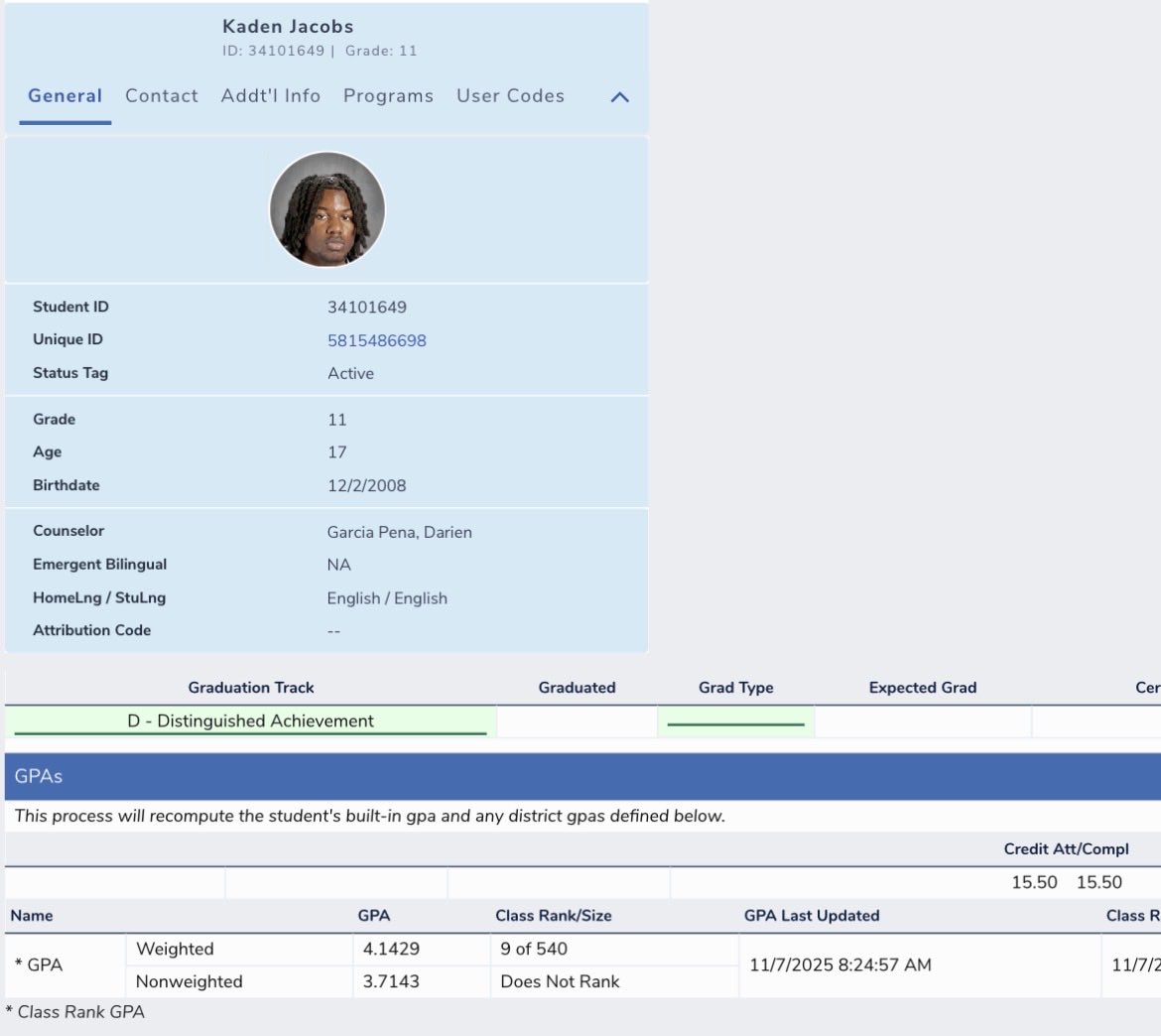Open Graduation Track dropdown Distinguished Achievement
The width and height of the screenshot is (1161, 1036).
[250, 721]
